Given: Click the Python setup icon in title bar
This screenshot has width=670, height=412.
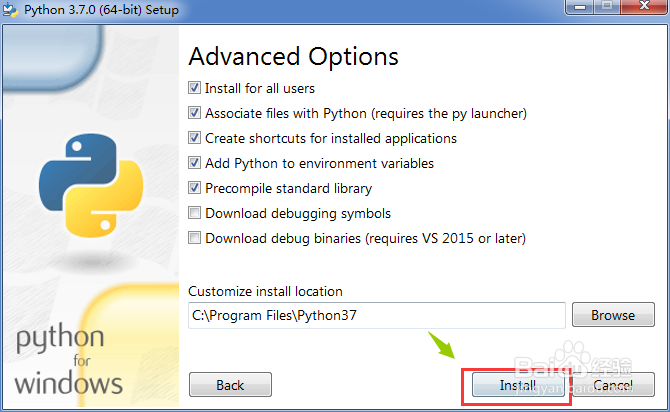Looking at the screenshot, I should click(x=11, y=9).
